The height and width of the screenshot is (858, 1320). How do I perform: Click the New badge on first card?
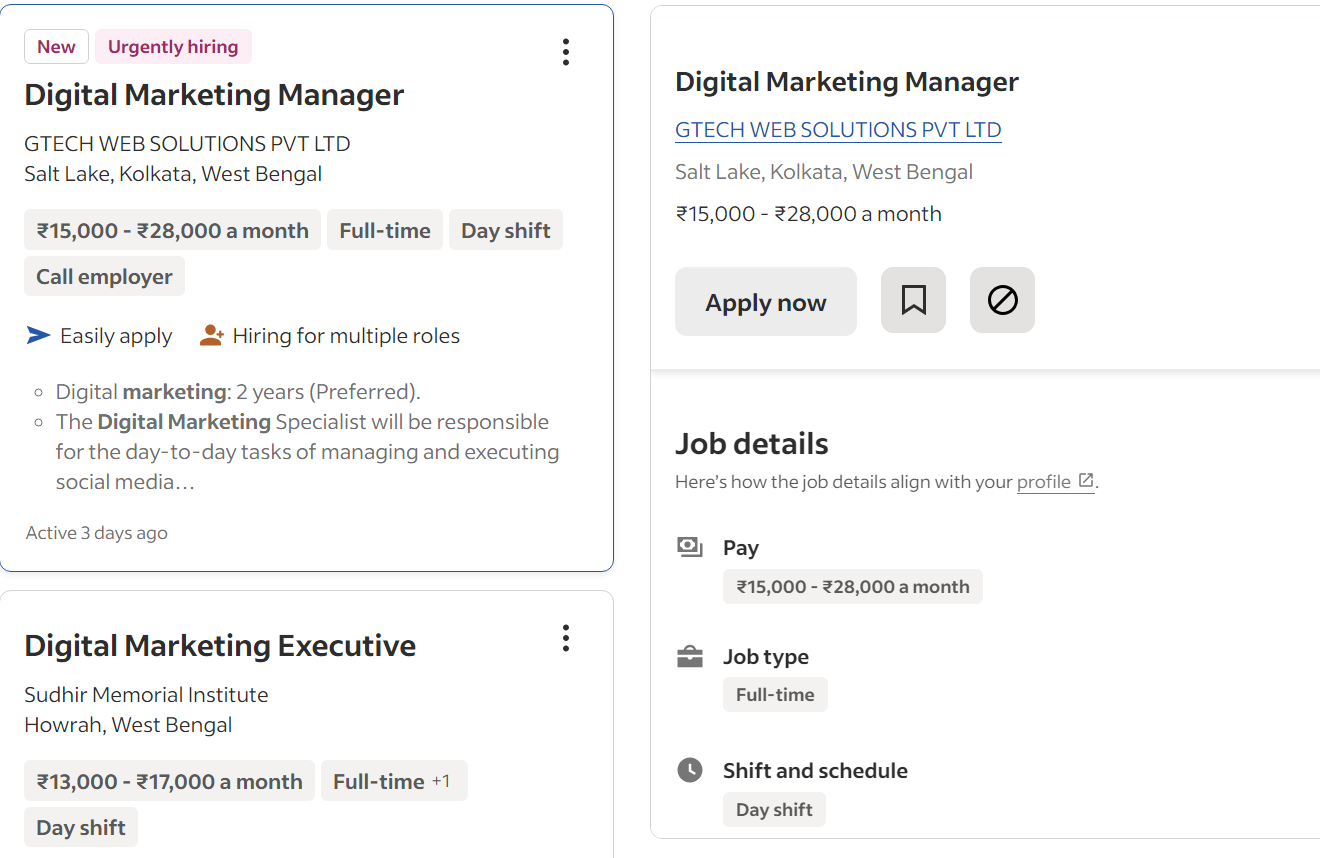pyautogui.click(x=57, y=47)
